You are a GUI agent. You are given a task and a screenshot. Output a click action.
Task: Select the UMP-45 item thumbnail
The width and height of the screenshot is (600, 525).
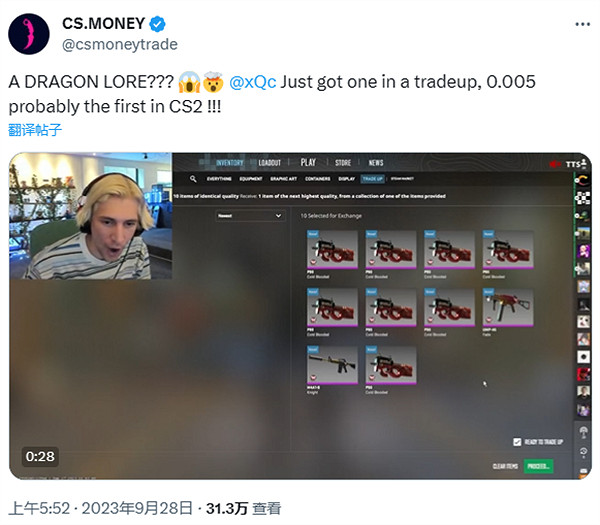point(508,308)
